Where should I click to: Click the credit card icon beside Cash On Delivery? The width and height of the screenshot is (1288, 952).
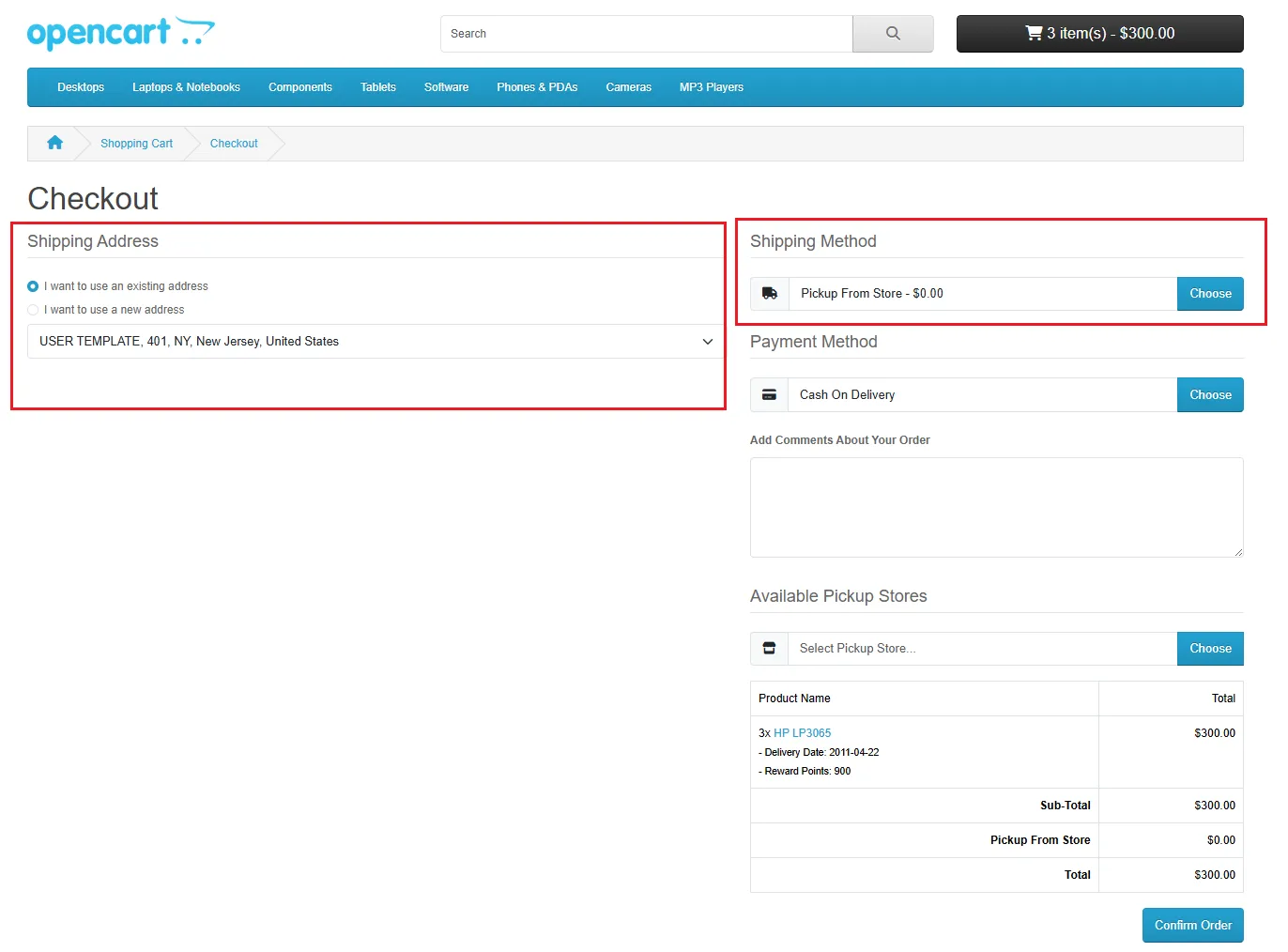pos(769,395)
